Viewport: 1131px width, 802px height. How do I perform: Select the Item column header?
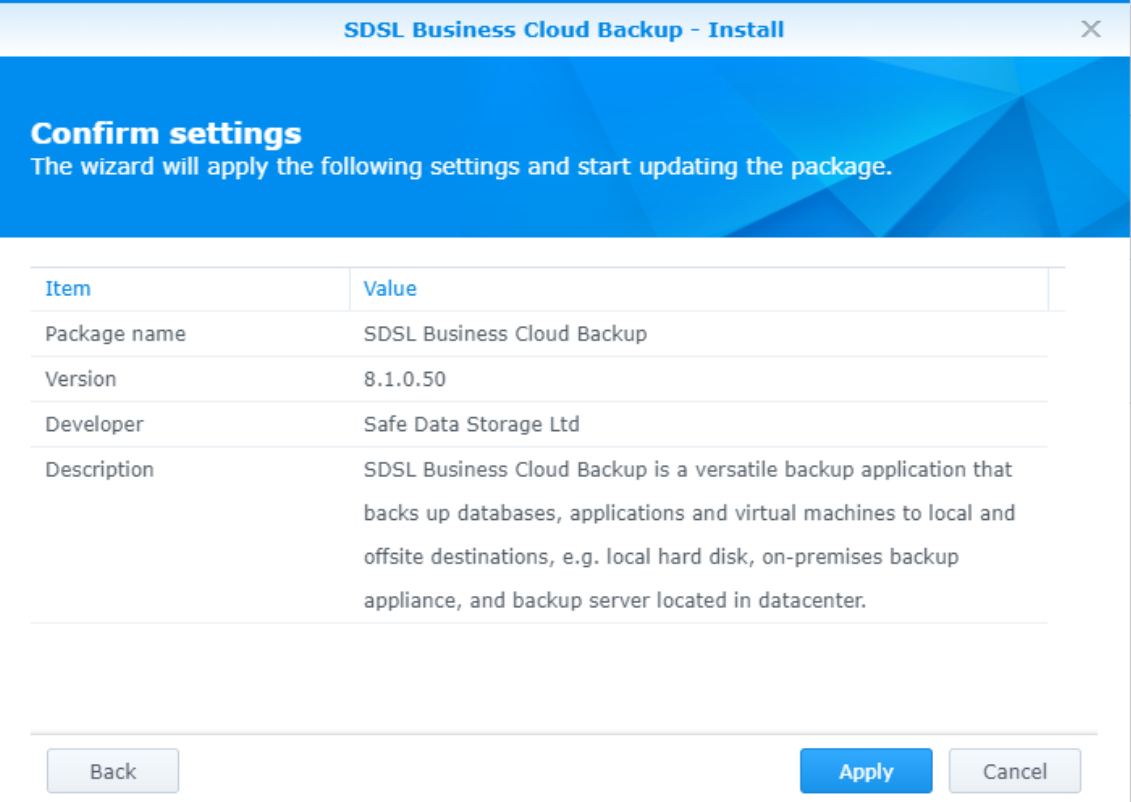click(x=190, y=288)
